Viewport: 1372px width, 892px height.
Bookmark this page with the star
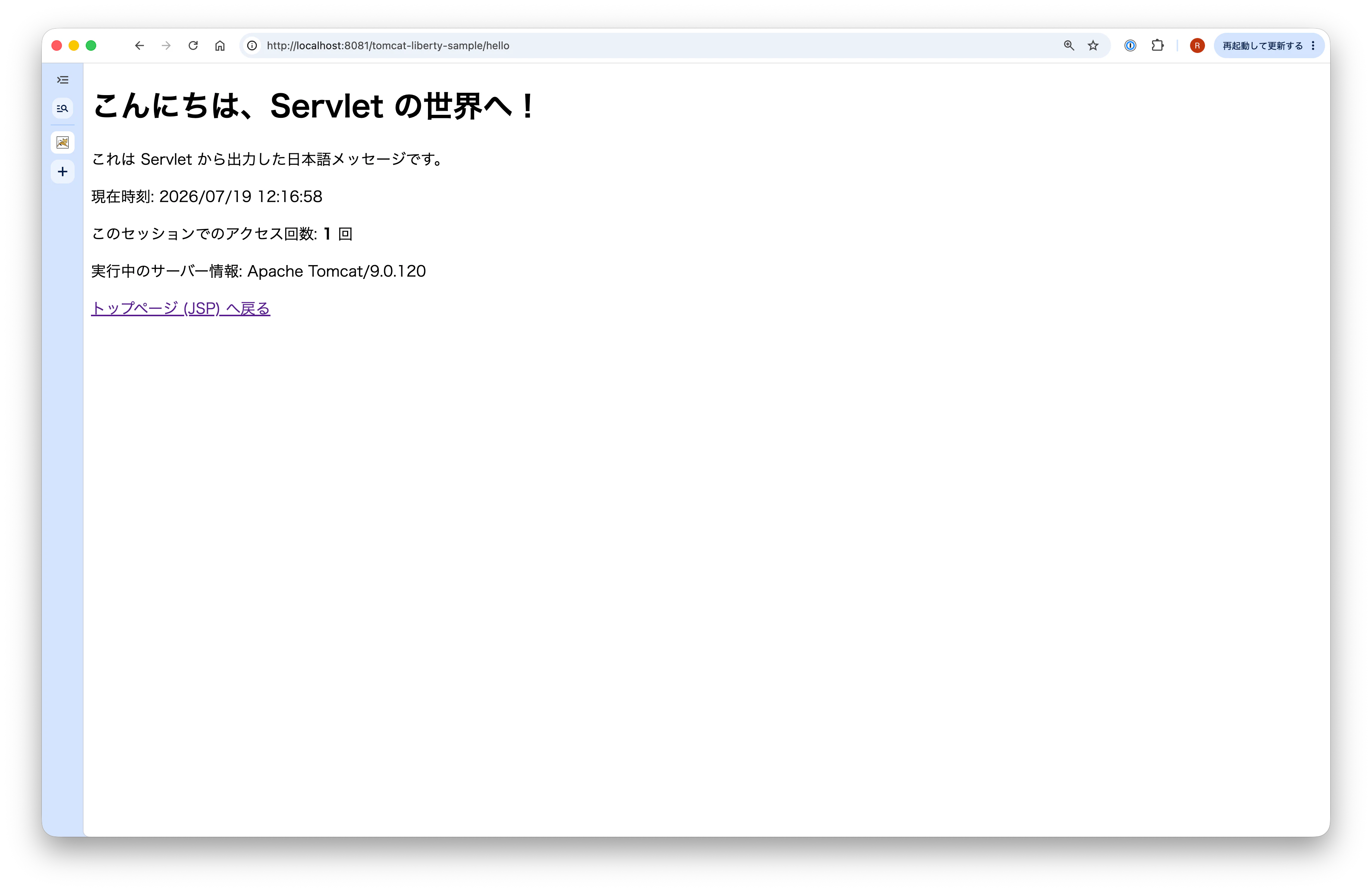click(x=1093, y=45)
